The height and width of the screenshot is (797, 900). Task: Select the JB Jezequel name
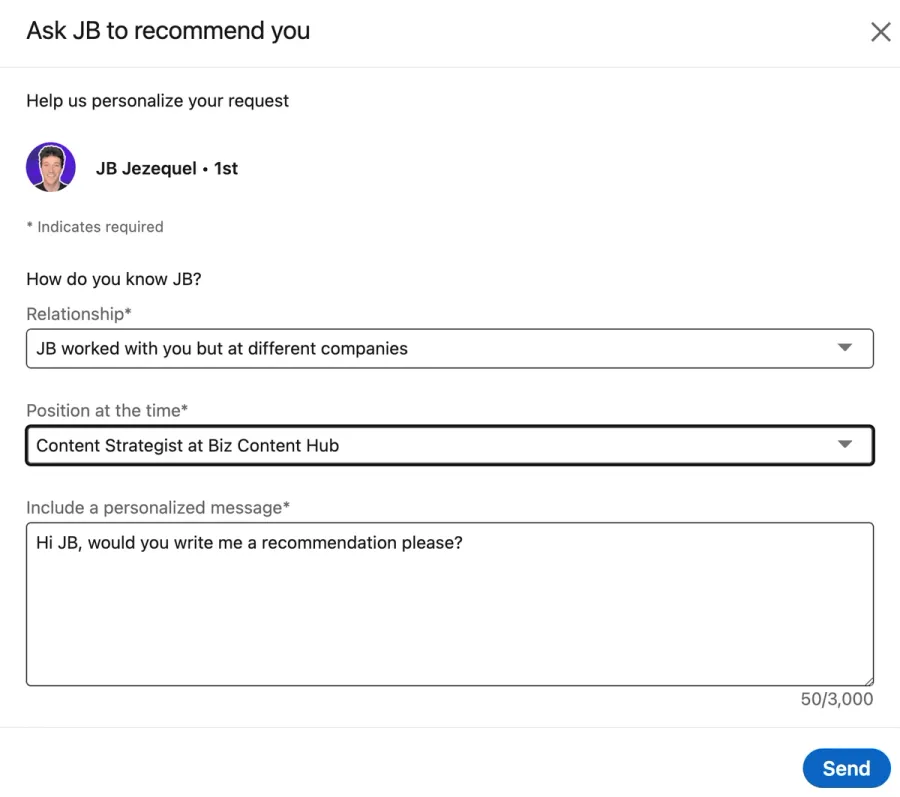point(145,167)
